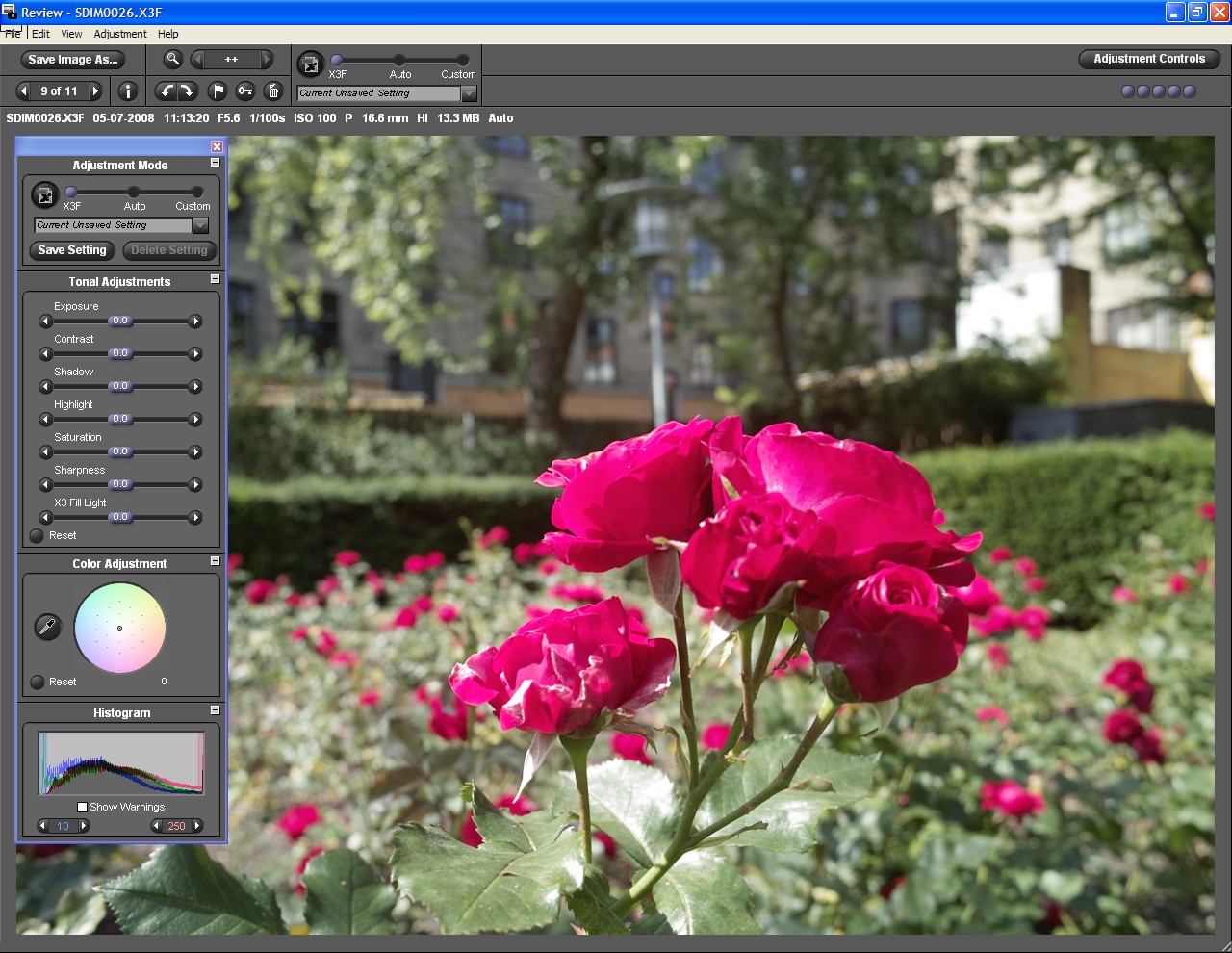
Task: Click the magnifier zoom tool icon
Action: pyautogui.click(x=172, y=59)
